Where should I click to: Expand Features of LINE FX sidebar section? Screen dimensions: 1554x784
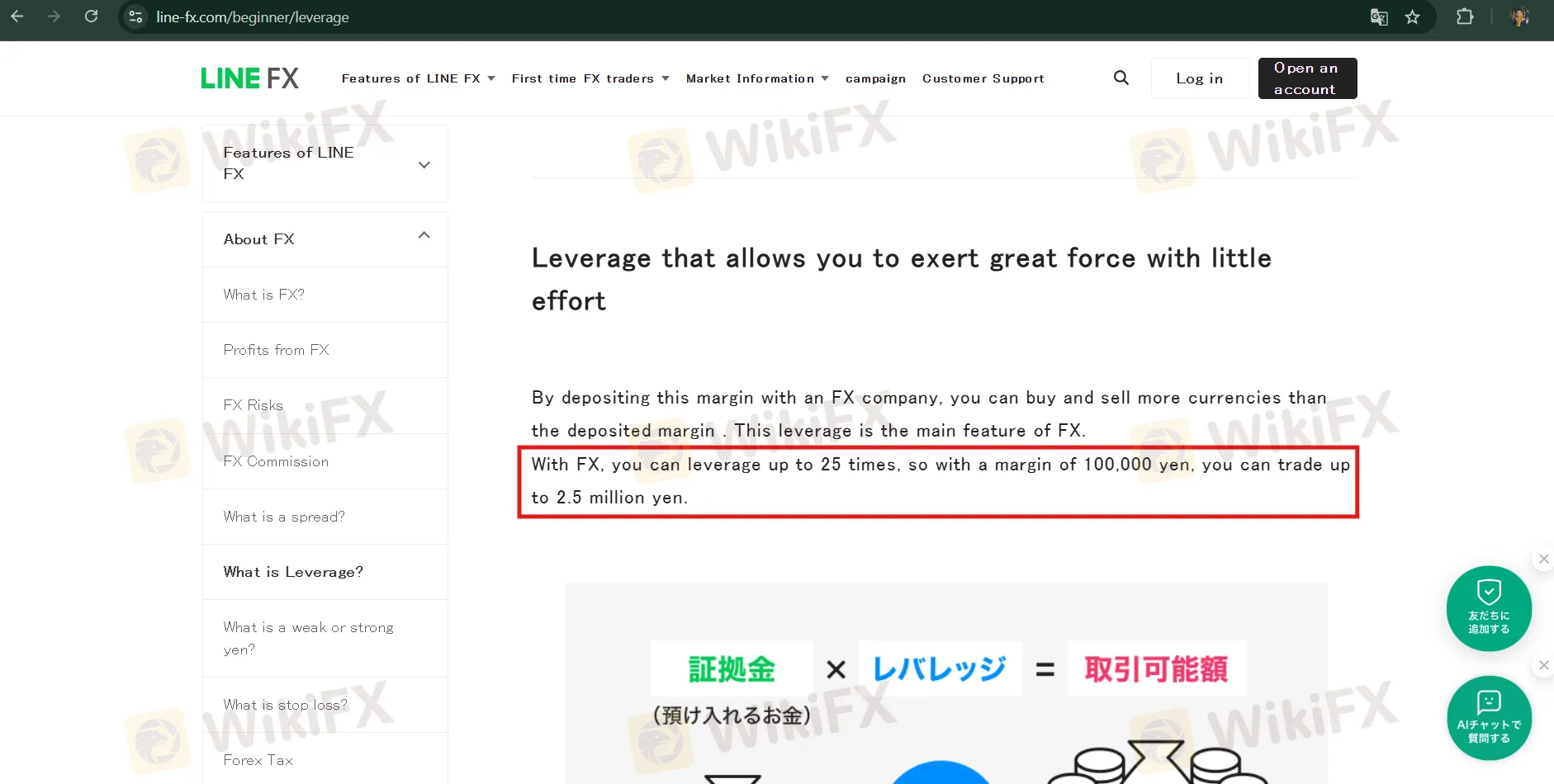pyautogui.click(x=424, y=164)
